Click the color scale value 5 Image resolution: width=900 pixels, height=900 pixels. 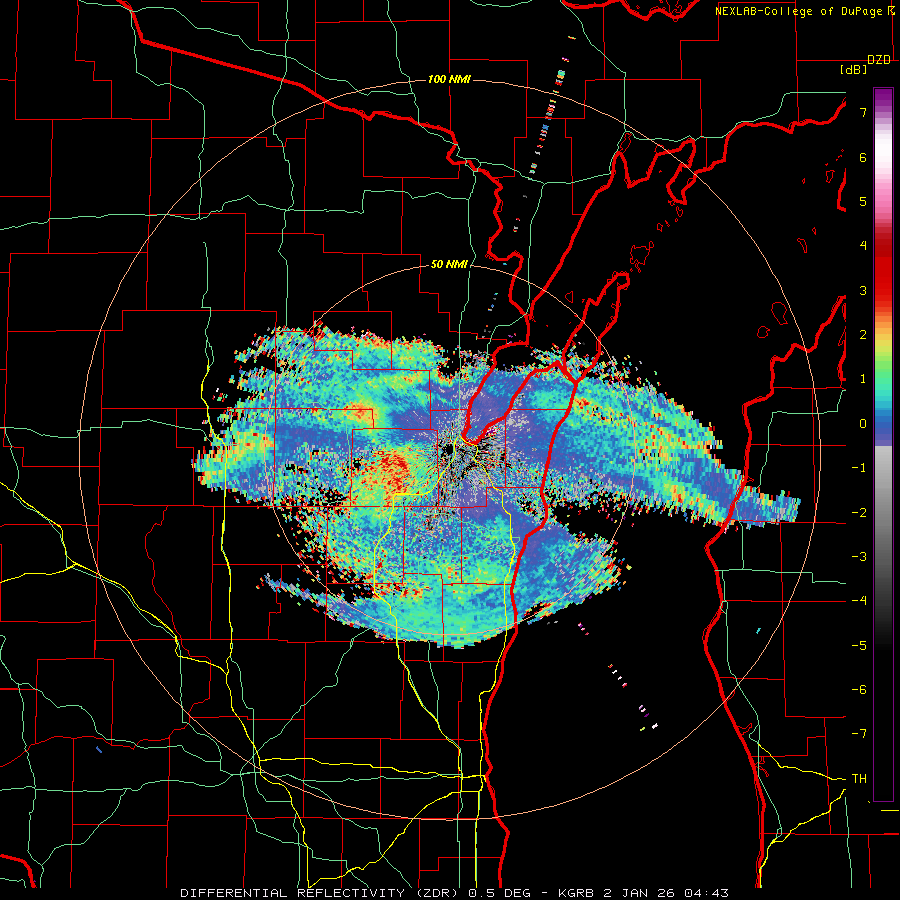tap(863, 201)
